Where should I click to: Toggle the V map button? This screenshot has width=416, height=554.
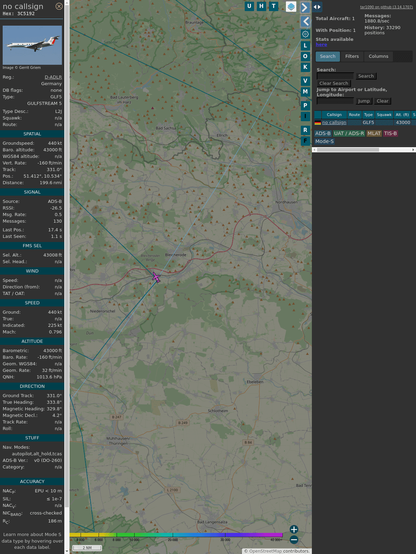pos(305,81)
